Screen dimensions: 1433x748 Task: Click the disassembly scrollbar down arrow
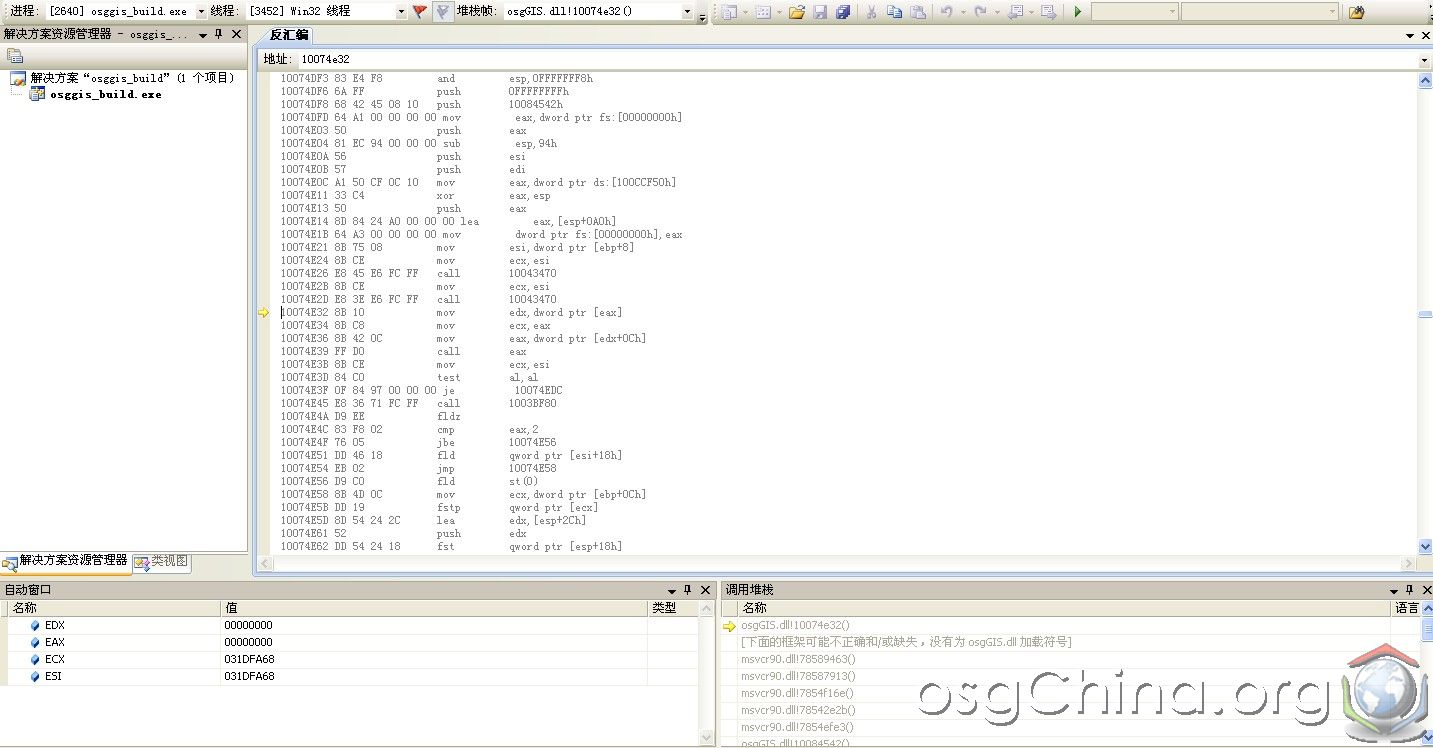[x=1425, y=547]
